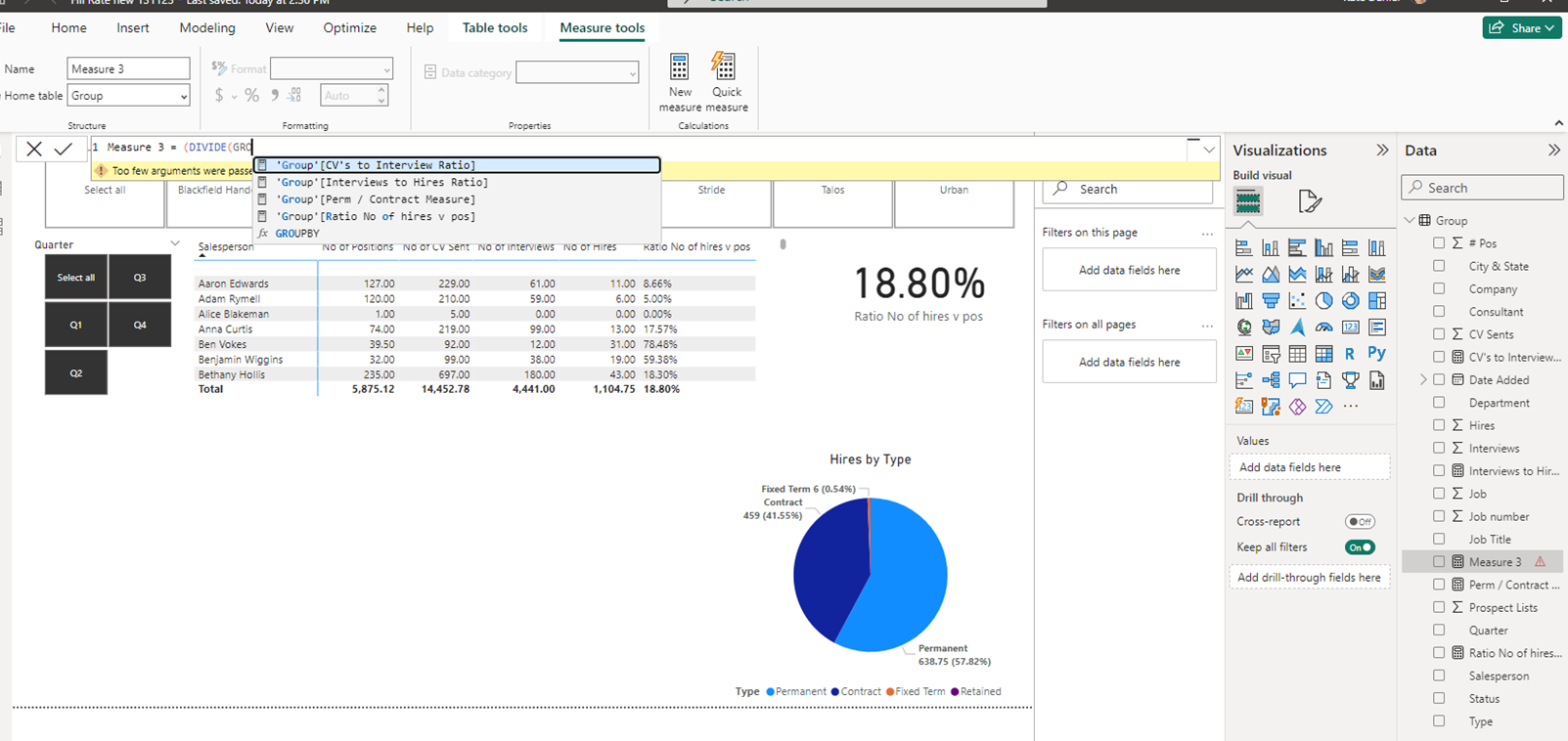This screenshot has height=741, width=1568.
Task: Click Add drill-through fields here
Action: pyautogui.click(x=1309, y=578)
